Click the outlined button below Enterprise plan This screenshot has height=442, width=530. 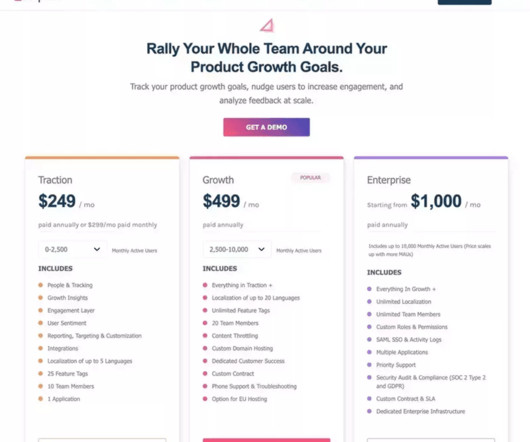[431, 440]
